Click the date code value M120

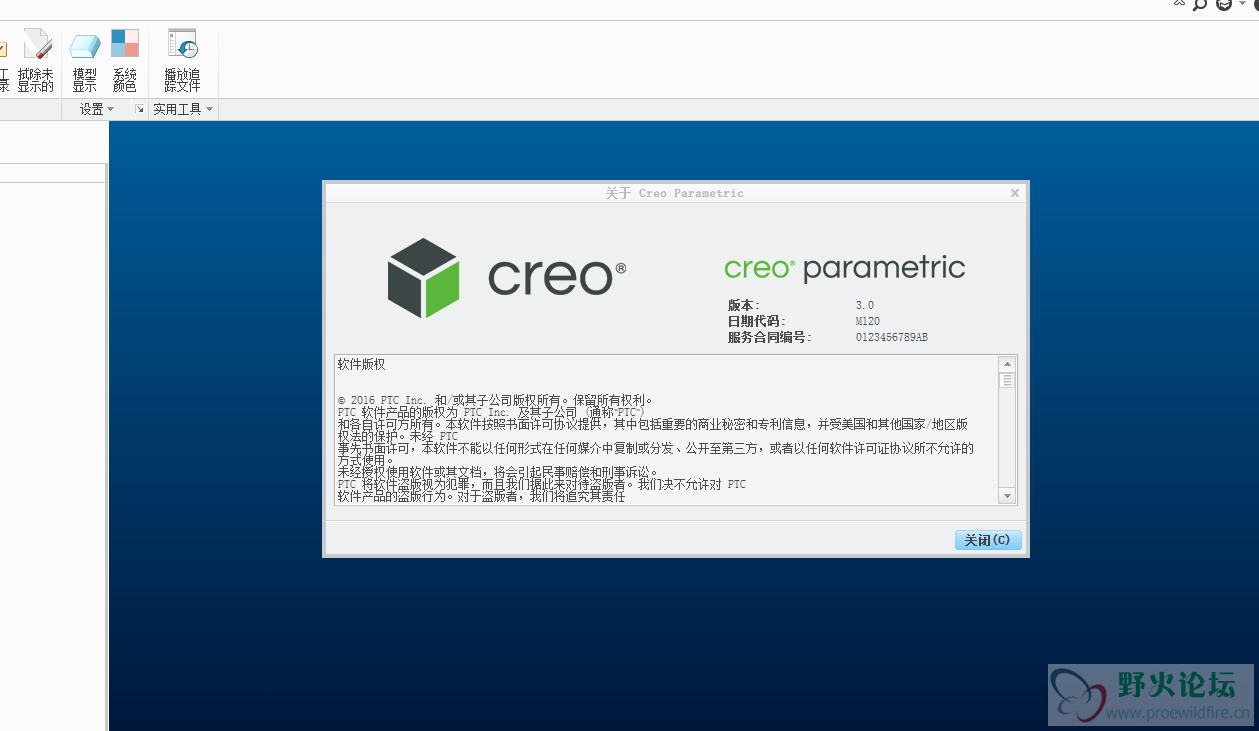point(868,321)
